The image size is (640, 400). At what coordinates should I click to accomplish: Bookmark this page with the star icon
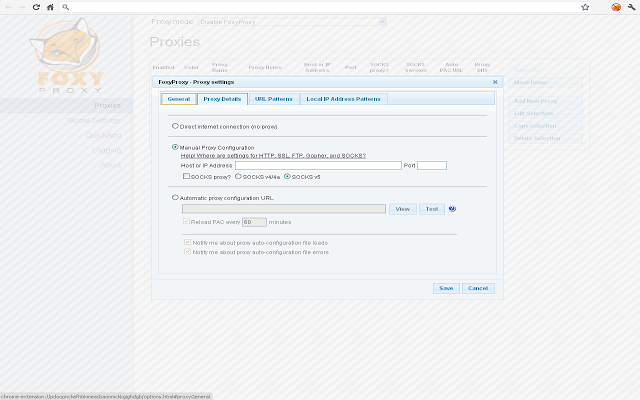click(585, 7)
